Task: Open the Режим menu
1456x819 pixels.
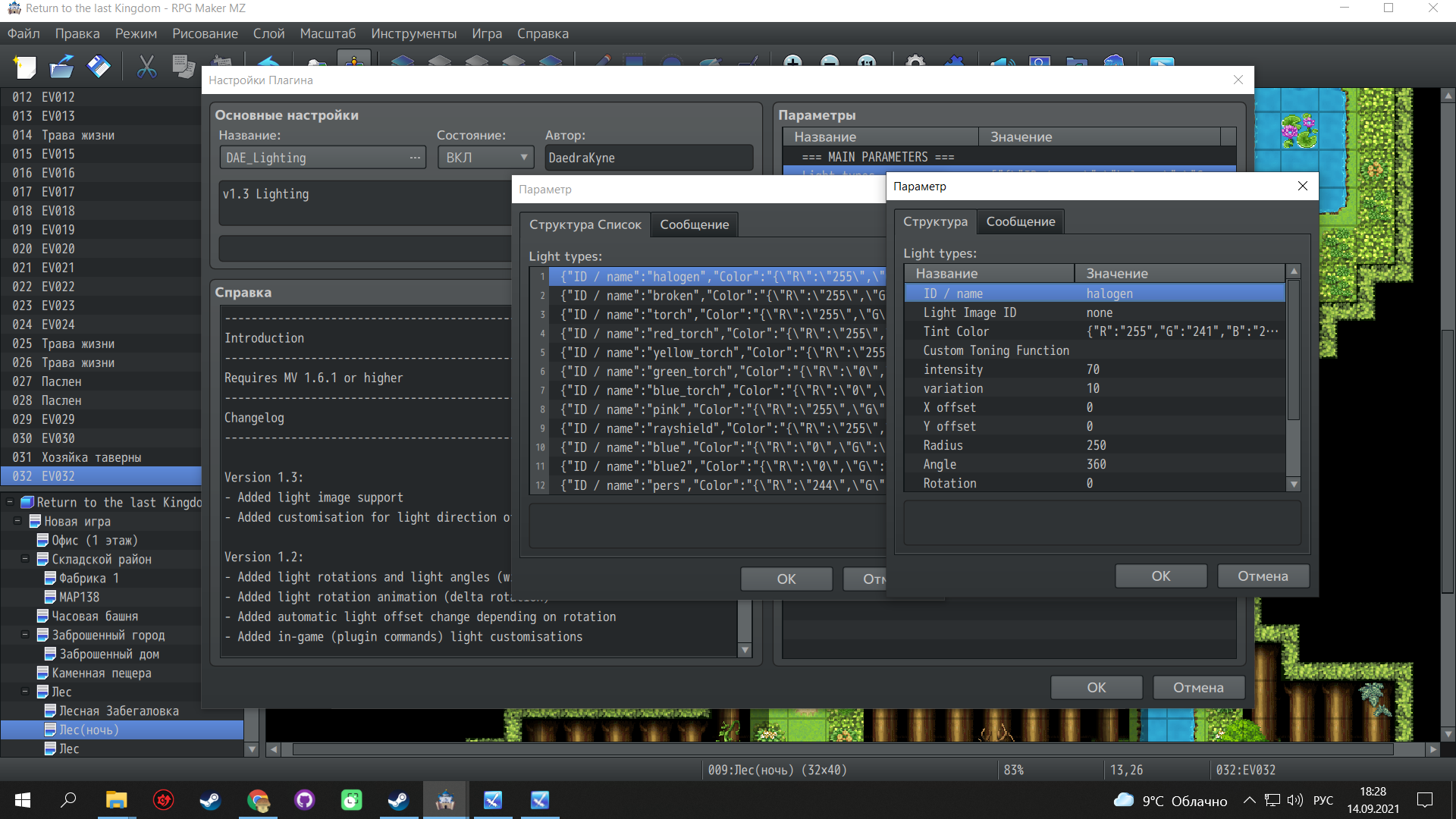Action: tap(136, 33)
